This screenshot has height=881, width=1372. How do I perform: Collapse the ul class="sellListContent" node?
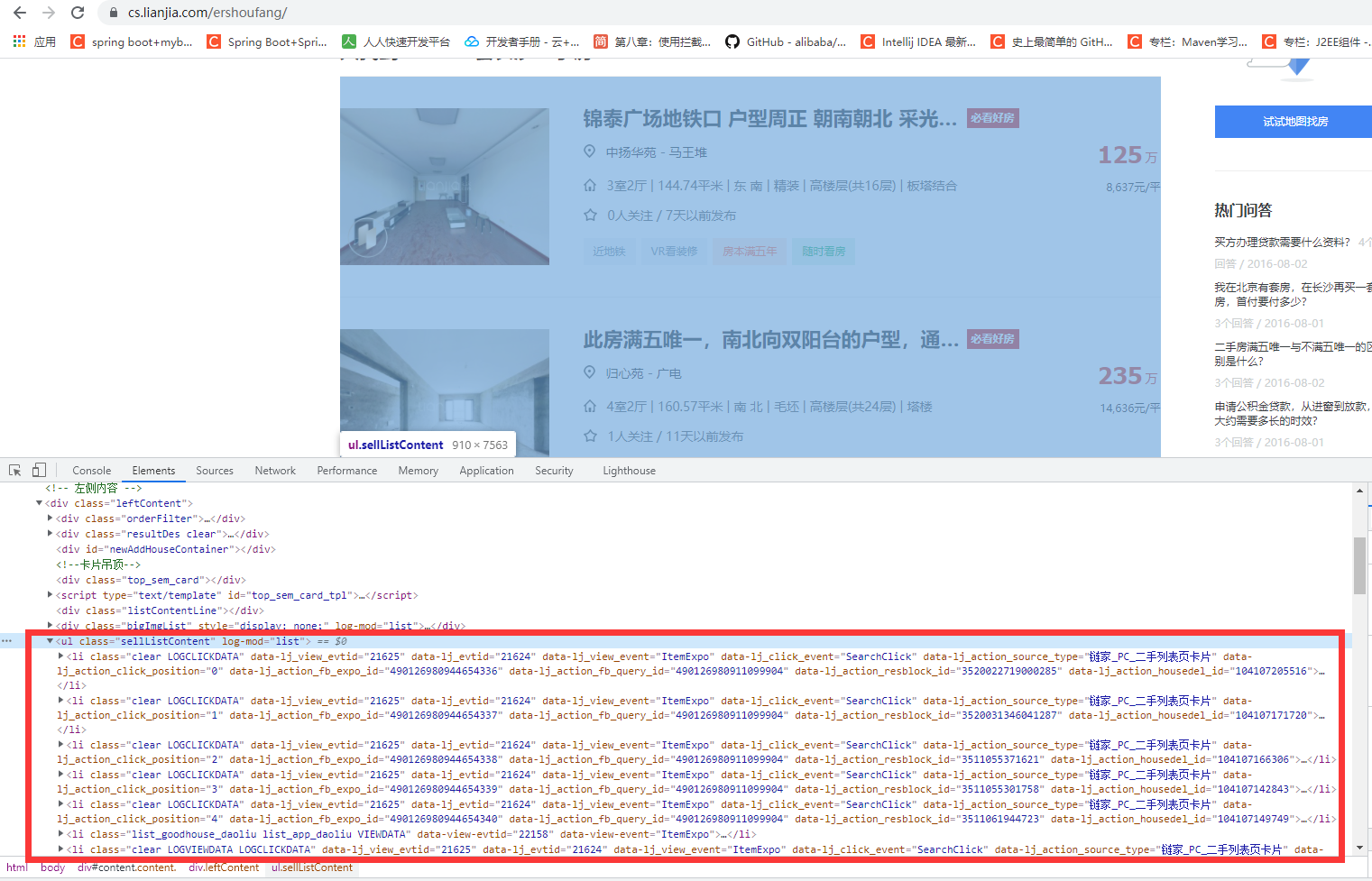pos(50,641)
